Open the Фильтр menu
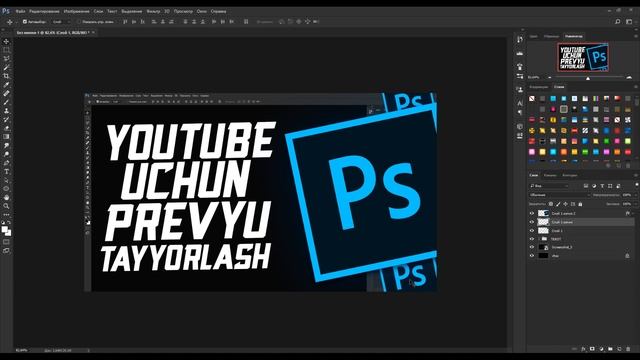This screenshot has width=640, height=360. tap(153, 11)
